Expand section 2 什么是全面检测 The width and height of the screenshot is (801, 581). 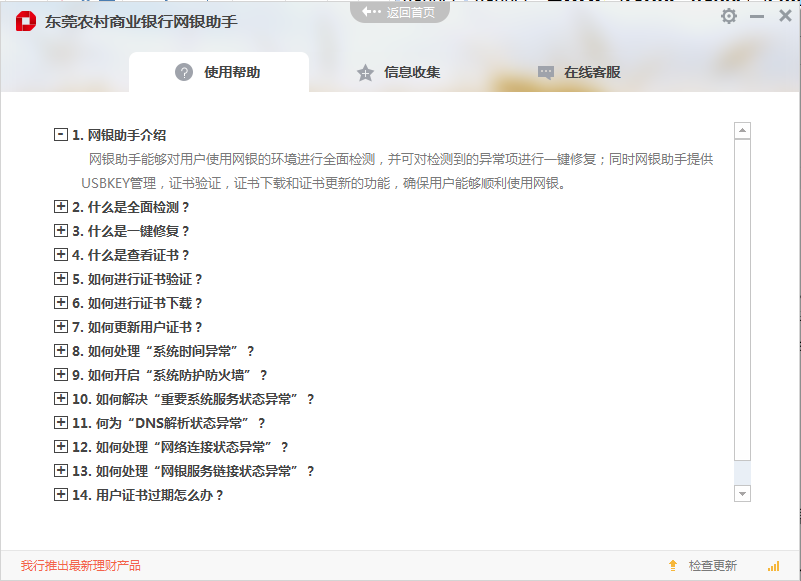[61, 206]
